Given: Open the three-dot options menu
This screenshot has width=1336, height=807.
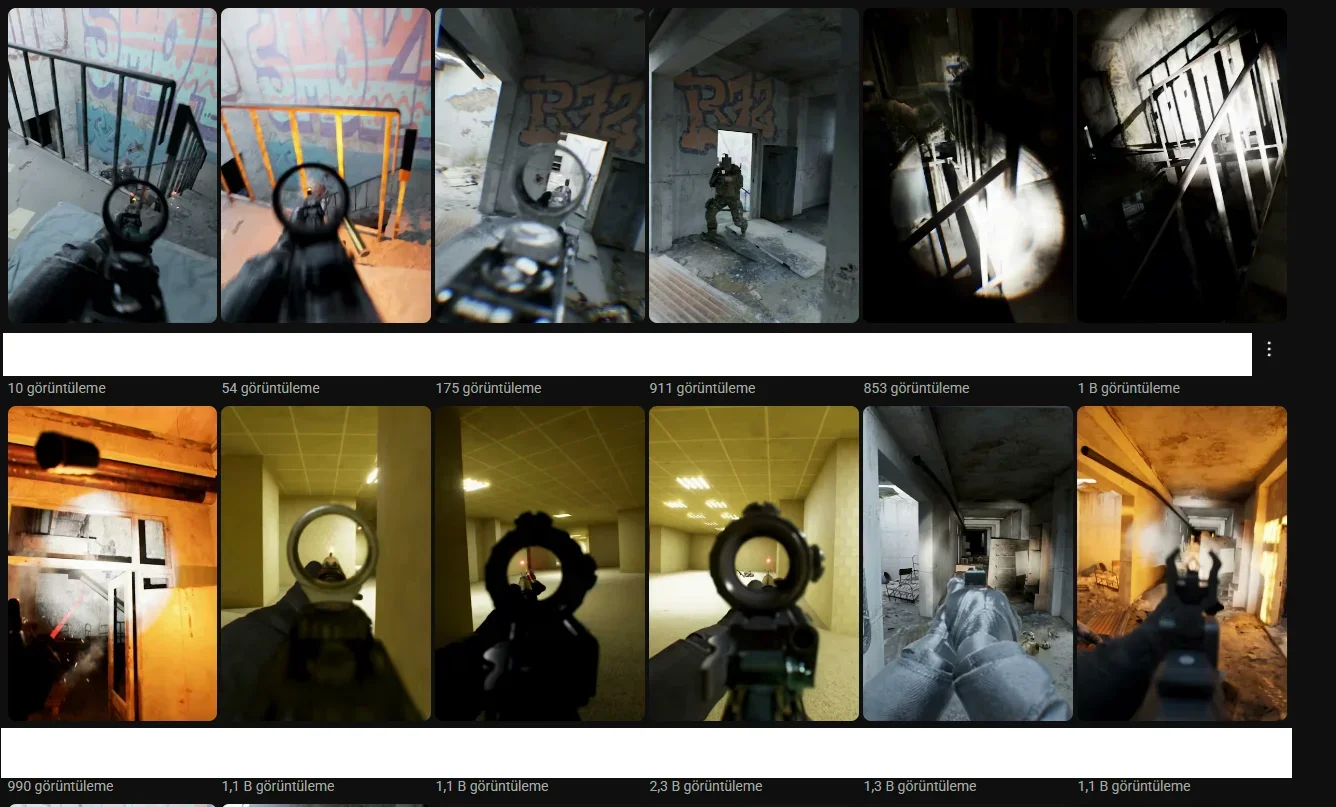Looking at the screenshot, I should click(x=1269, y=349).
